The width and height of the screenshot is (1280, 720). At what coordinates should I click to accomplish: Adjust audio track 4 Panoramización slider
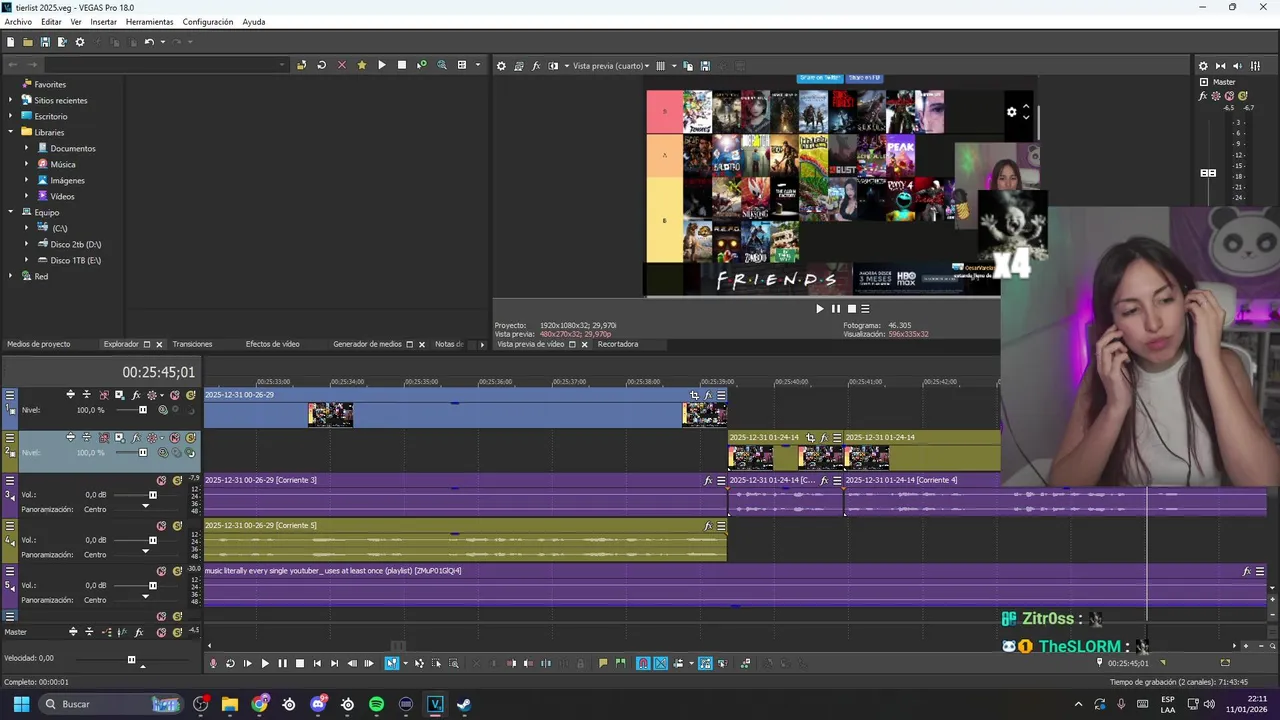click(145, 551)
